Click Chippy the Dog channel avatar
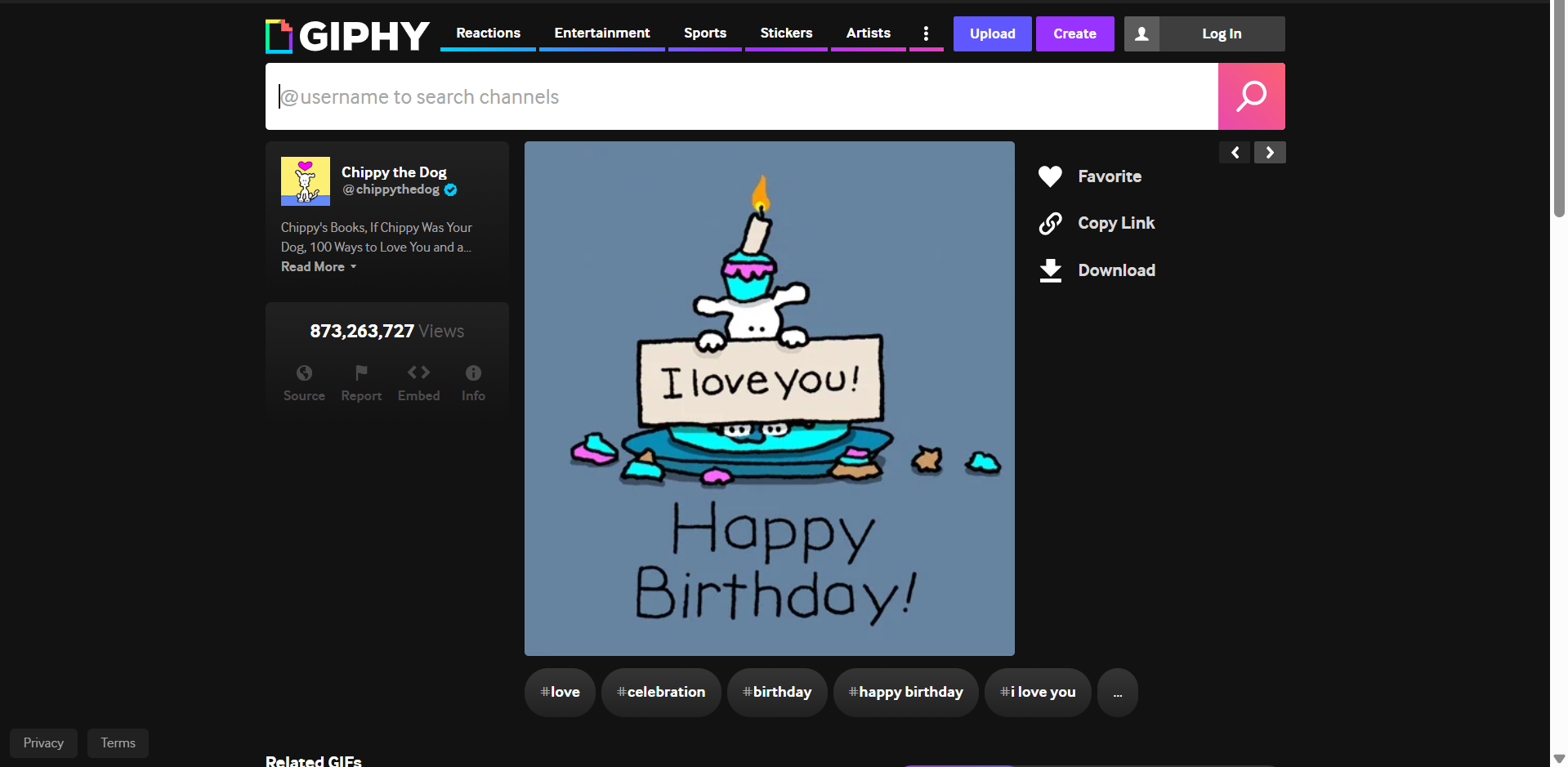Screen dimensions: 1568x767 (305, 181)
